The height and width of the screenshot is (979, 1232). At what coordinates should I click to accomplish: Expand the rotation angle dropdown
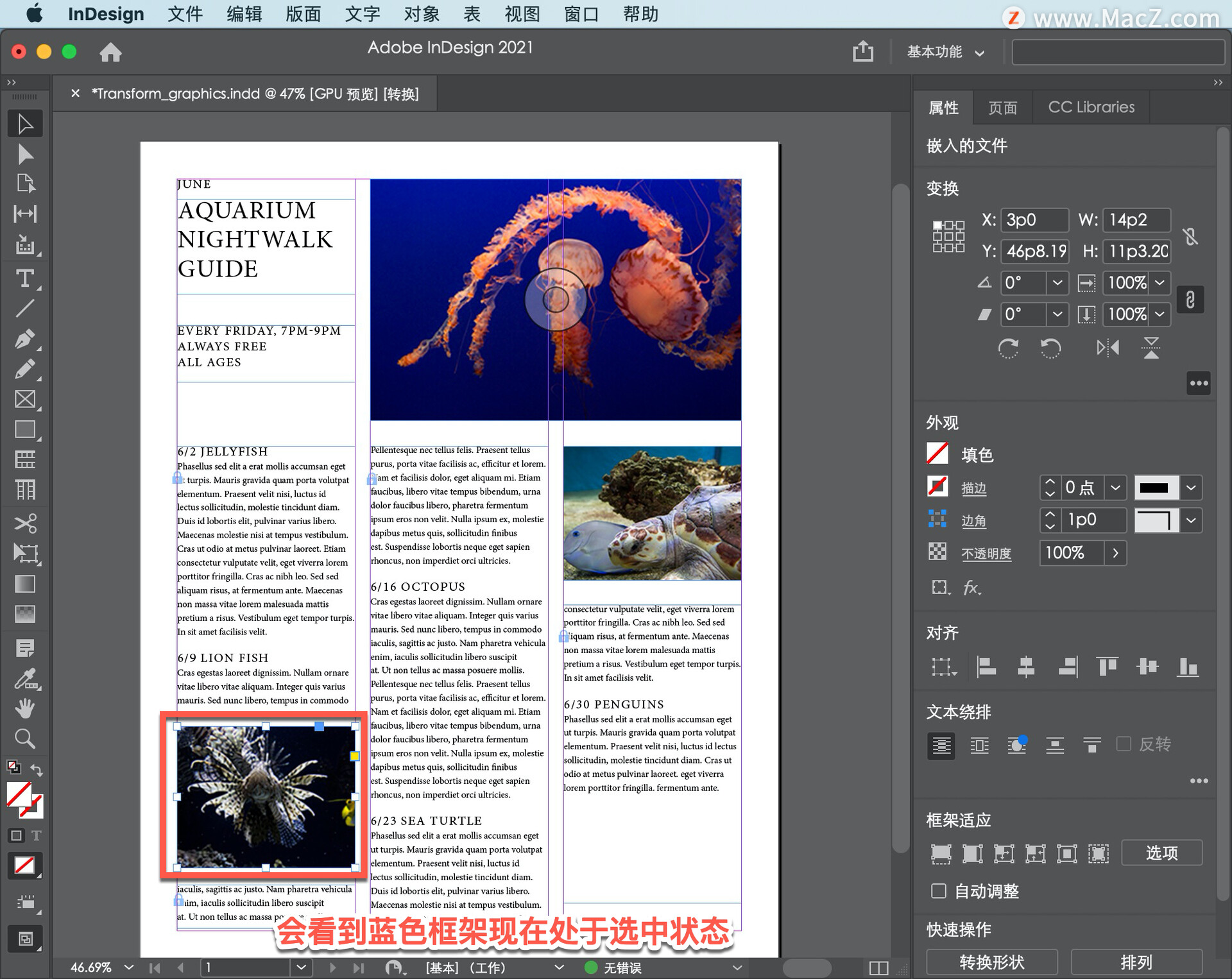[x=1057, y=283]
